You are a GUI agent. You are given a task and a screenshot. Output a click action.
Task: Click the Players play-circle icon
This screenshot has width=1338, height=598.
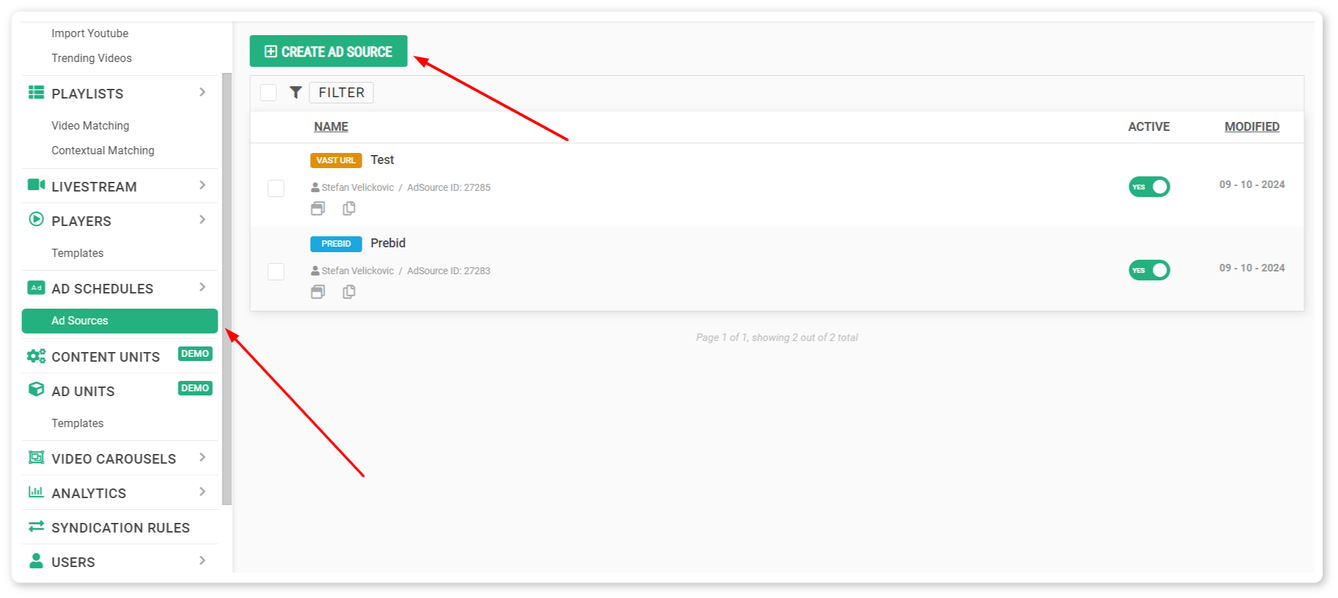[36, 220]
